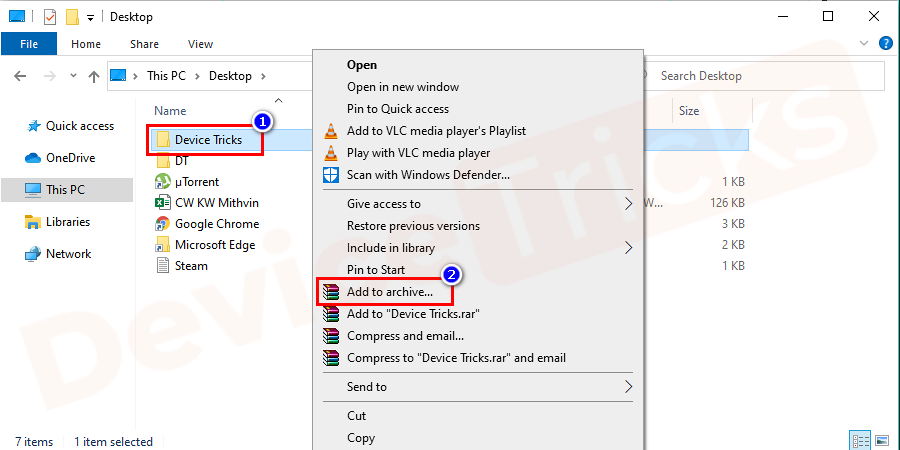900x450 pixels.
Task: Click the Excel icon of CW KW Mithvin
Action: point(163,203)
